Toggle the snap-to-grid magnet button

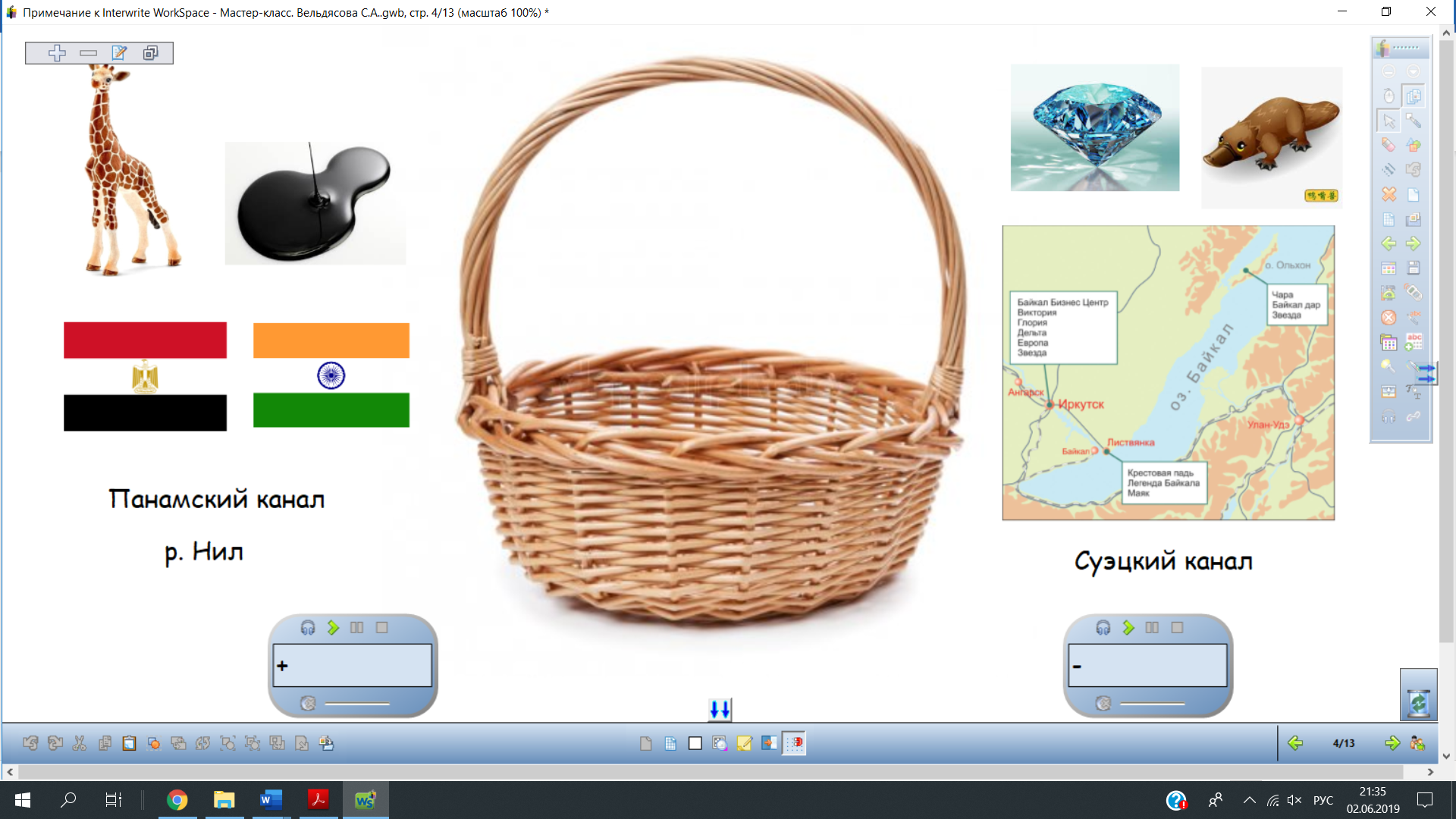(x=794, y=743)
